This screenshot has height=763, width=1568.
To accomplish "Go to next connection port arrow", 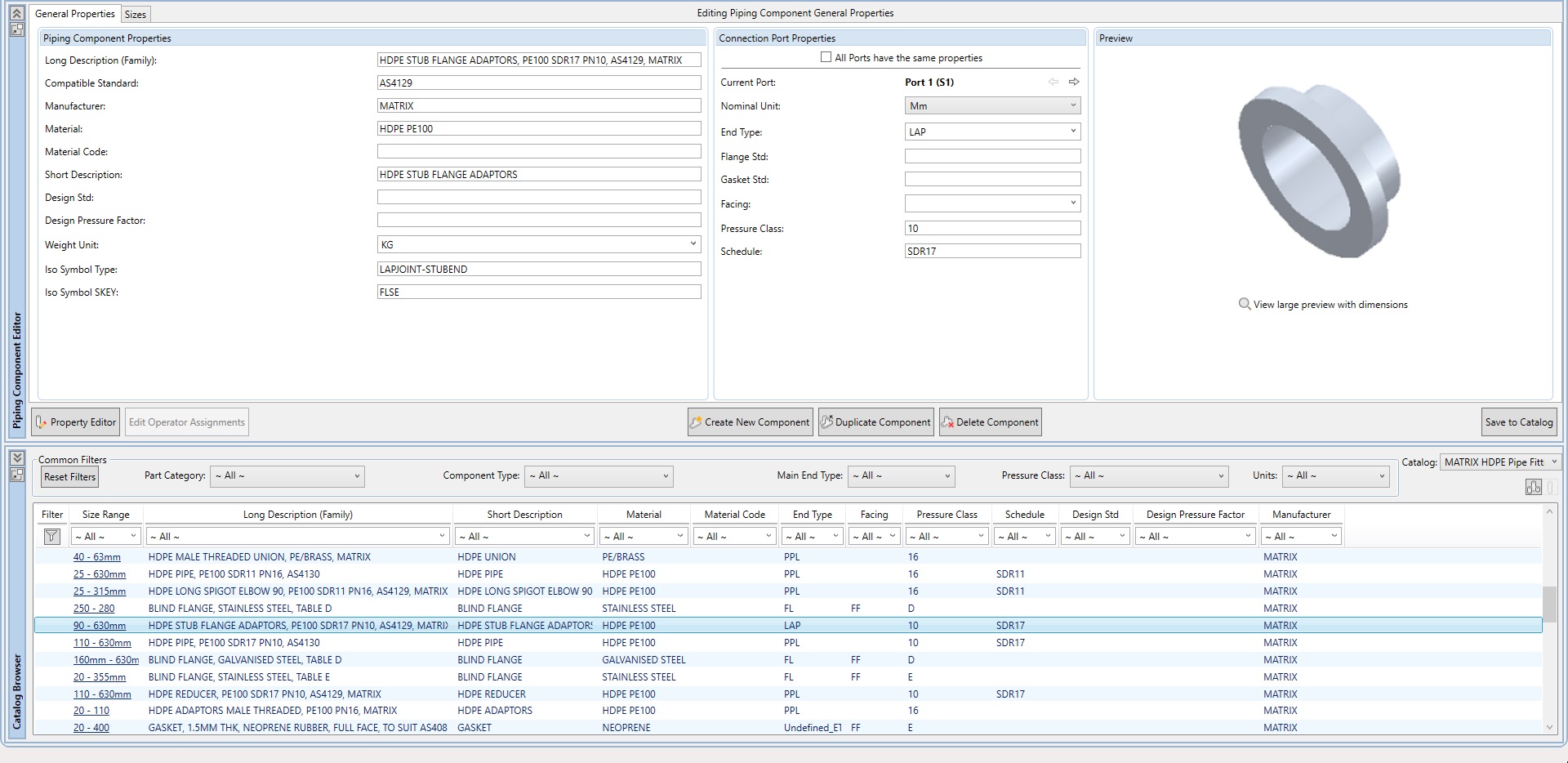I will click(x=1074, y=82).
